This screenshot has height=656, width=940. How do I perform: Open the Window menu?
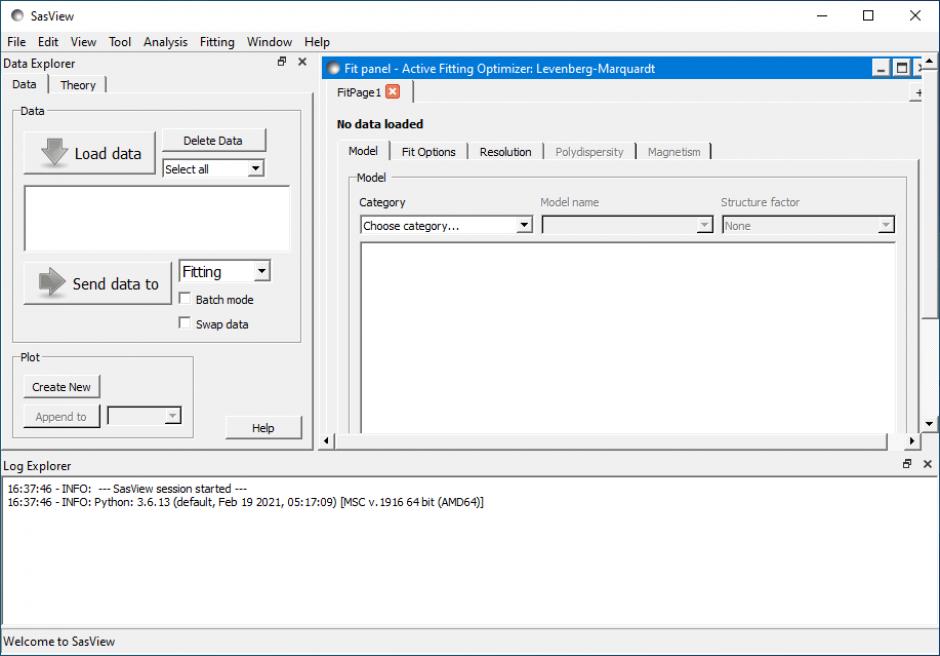click(269, 42)
